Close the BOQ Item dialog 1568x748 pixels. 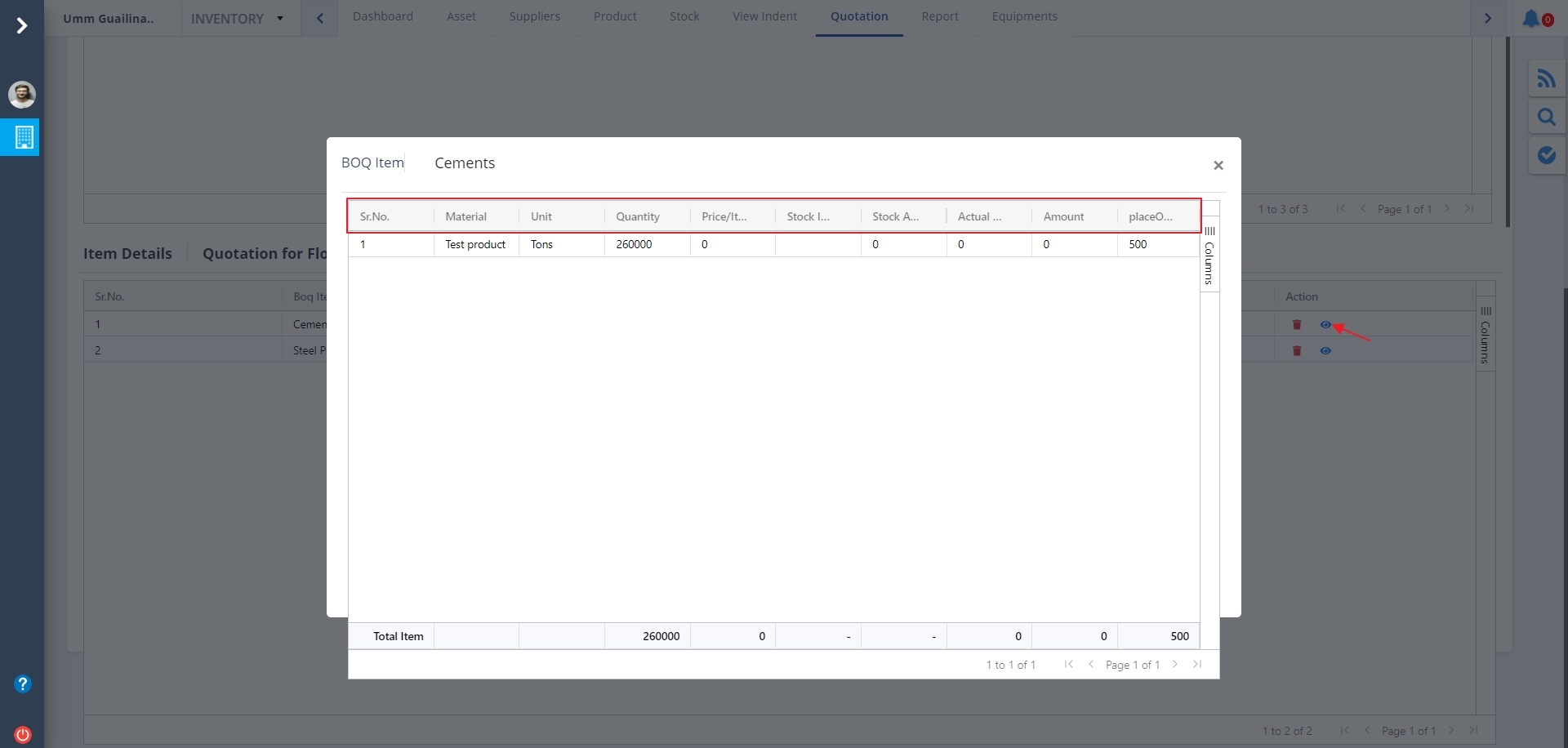1218,166
